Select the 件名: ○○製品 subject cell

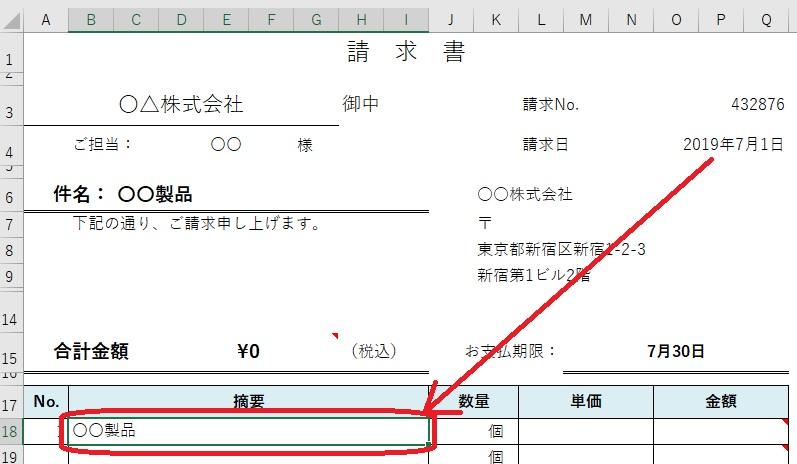click(123, 194)
